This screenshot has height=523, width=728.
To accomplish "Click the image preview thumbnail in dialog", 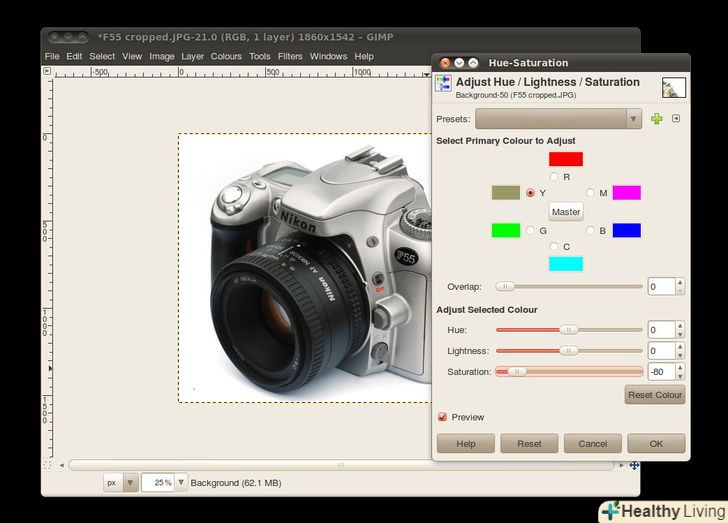I will (673, 88).
